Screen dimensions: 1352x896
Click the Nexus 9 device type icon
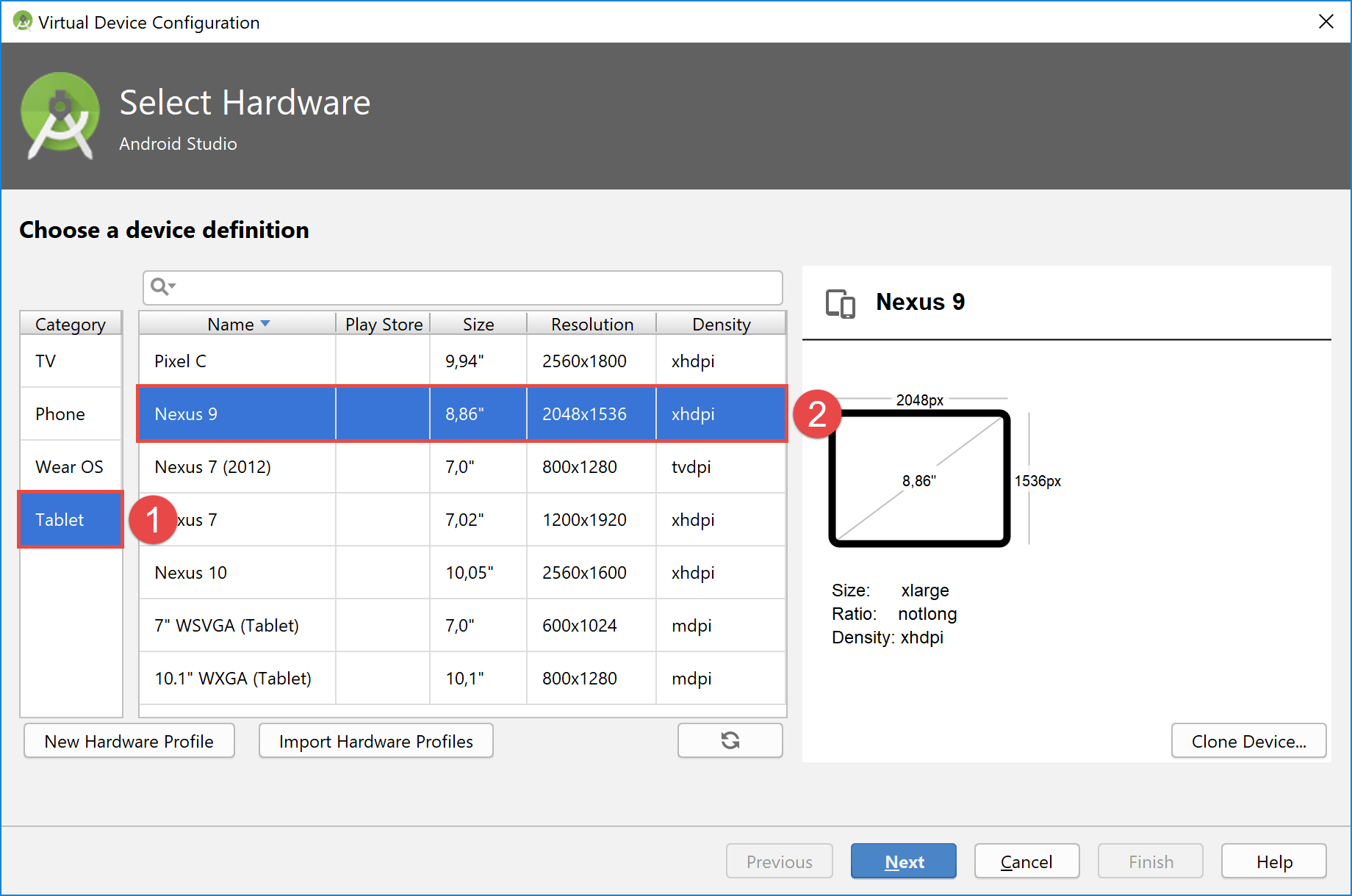coord(841,303)
